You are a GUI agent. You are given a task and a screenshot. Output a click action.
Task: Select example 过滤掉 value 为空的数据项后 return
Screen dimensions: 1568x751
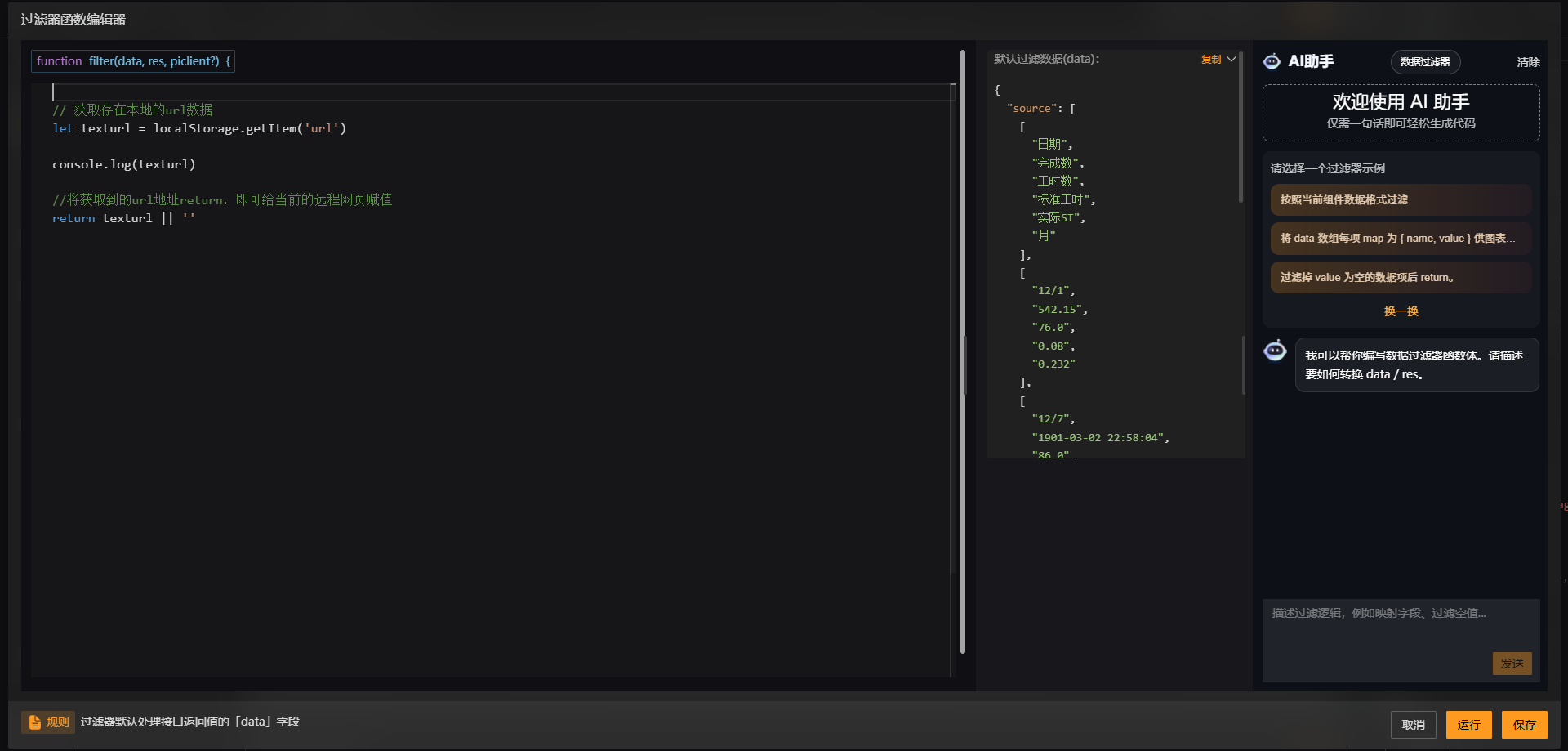[1401, 278]
